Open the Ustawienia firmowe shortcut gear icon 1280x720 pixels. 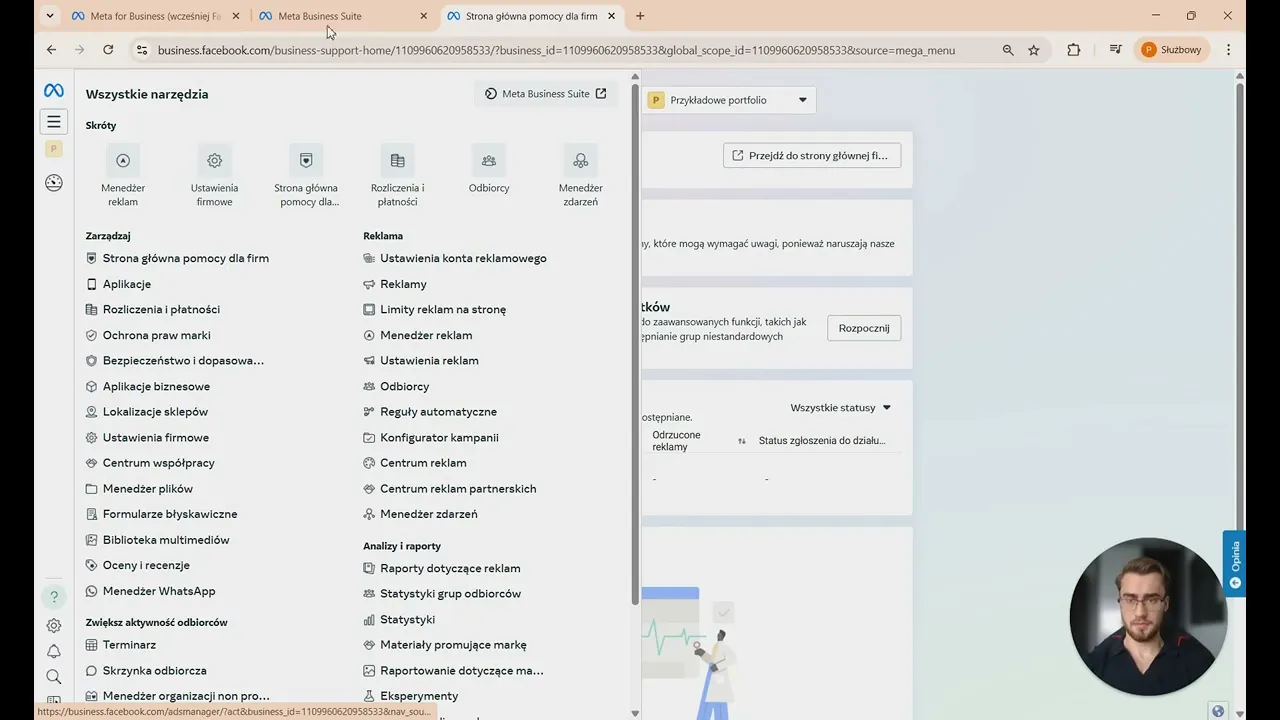coord(214,160)
